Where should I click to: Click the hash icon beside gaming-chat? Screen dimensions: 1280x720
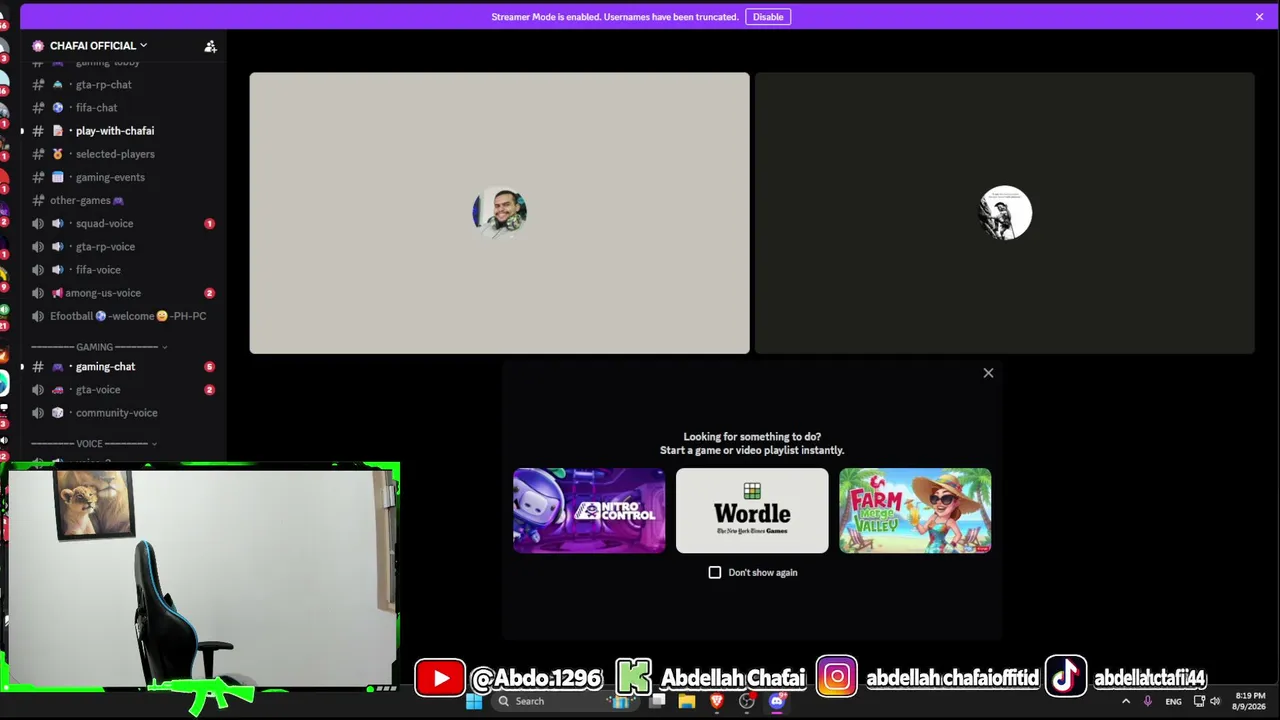pos(38,367)
